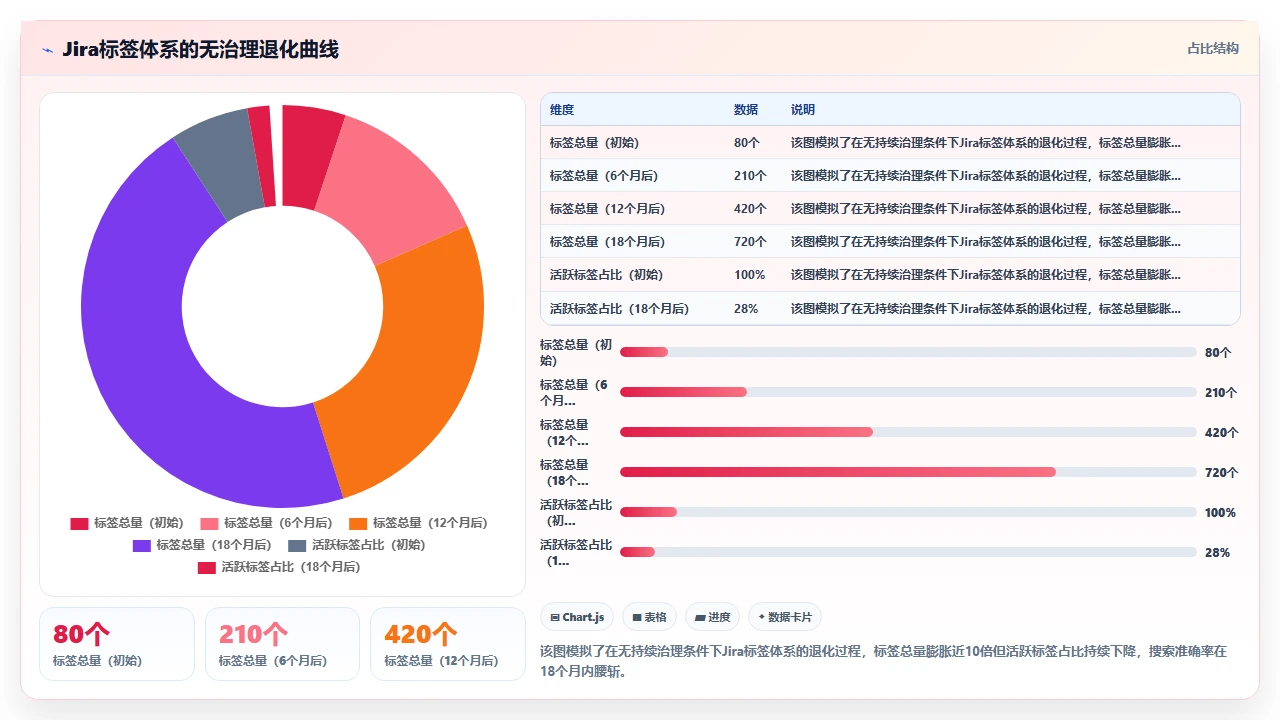Click the progress bar showing 720个
This screenshot has height=720, width=1280.
point(908,472)
